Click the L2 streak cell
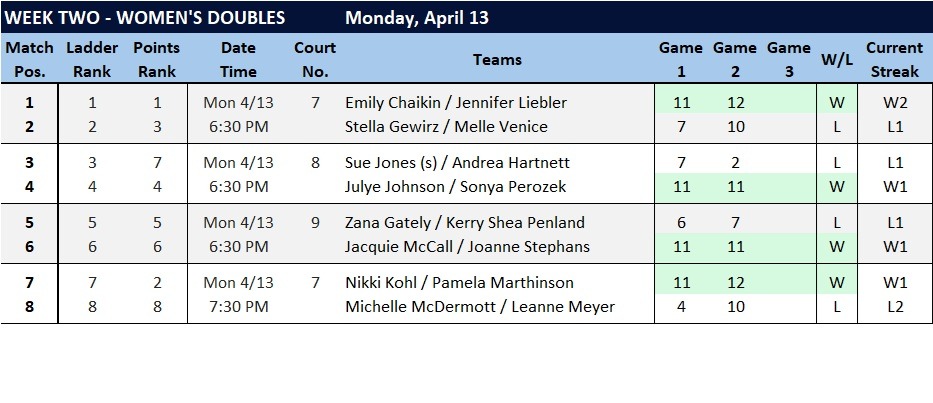This screenshot has width=933, height=403. click(x=894, y=307)
